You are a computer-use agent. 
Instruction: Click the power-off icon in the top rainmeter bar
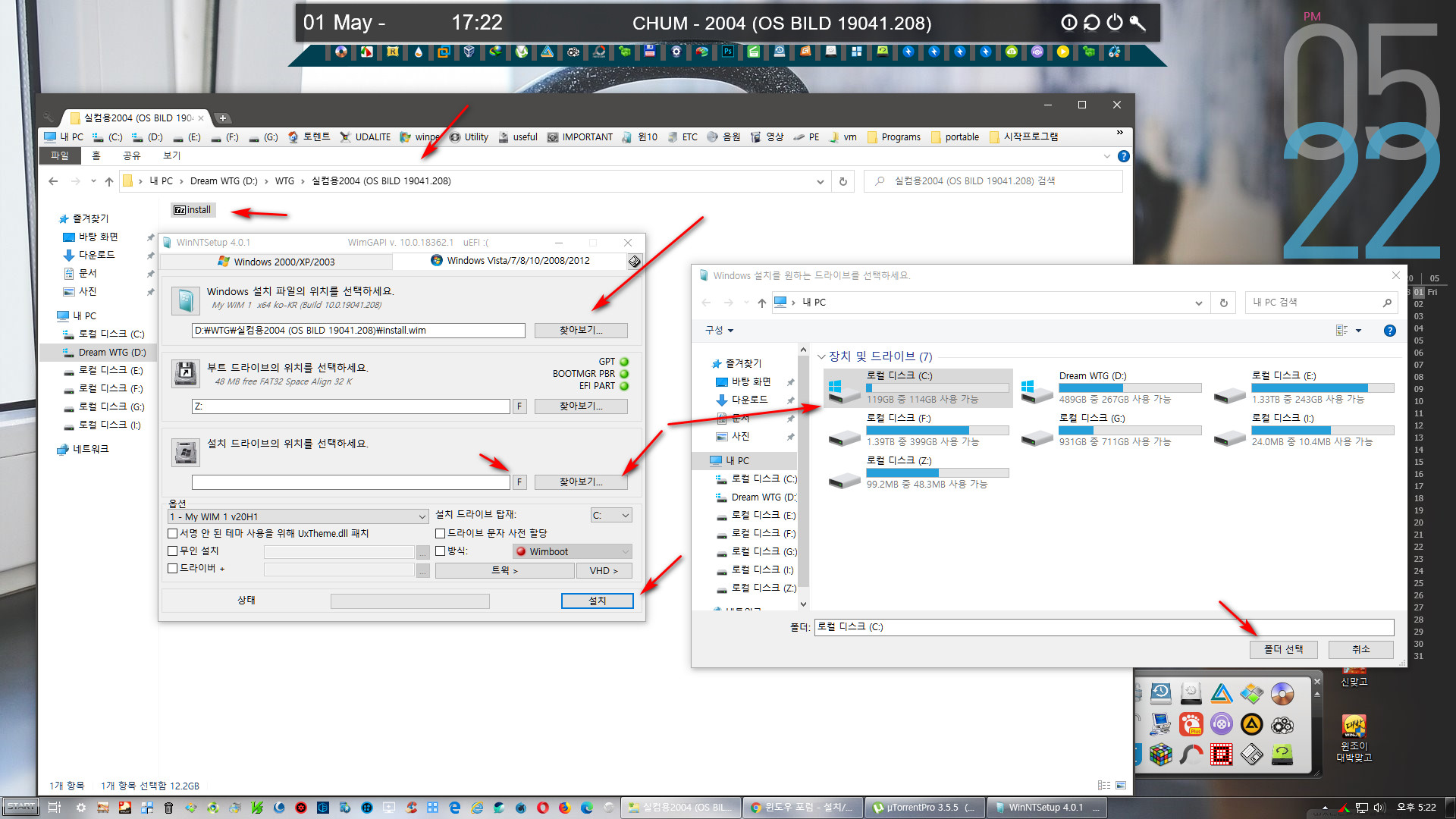1114,23
